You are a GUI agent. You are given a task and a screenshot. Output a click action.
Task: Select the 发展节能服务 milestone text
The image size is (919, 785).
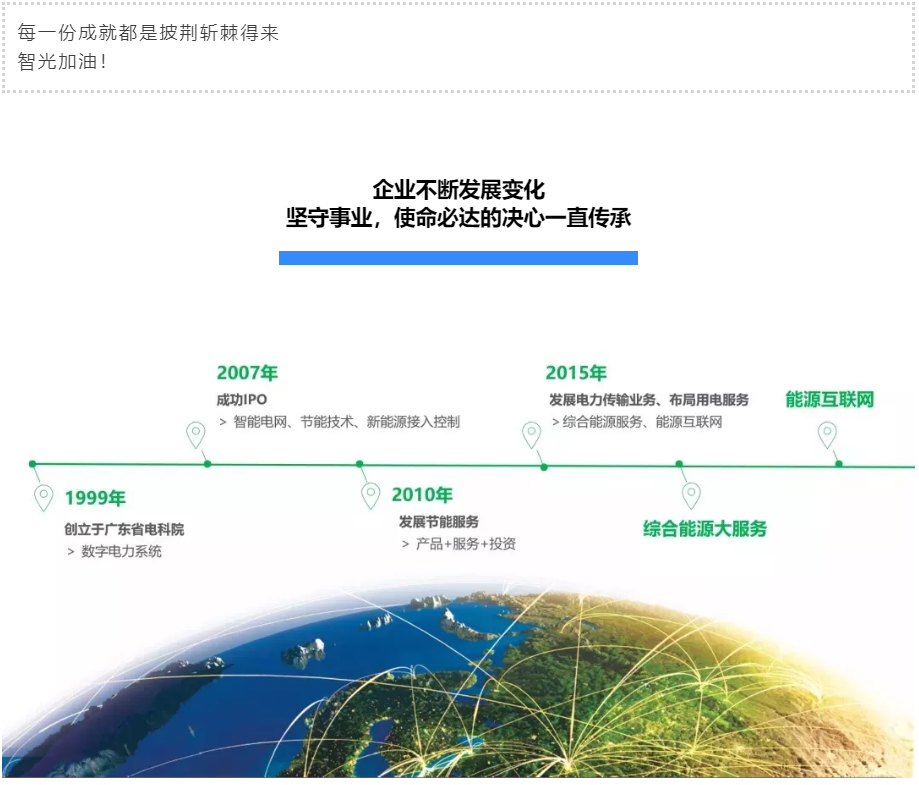pyautogui.click(x=441, y=523)
